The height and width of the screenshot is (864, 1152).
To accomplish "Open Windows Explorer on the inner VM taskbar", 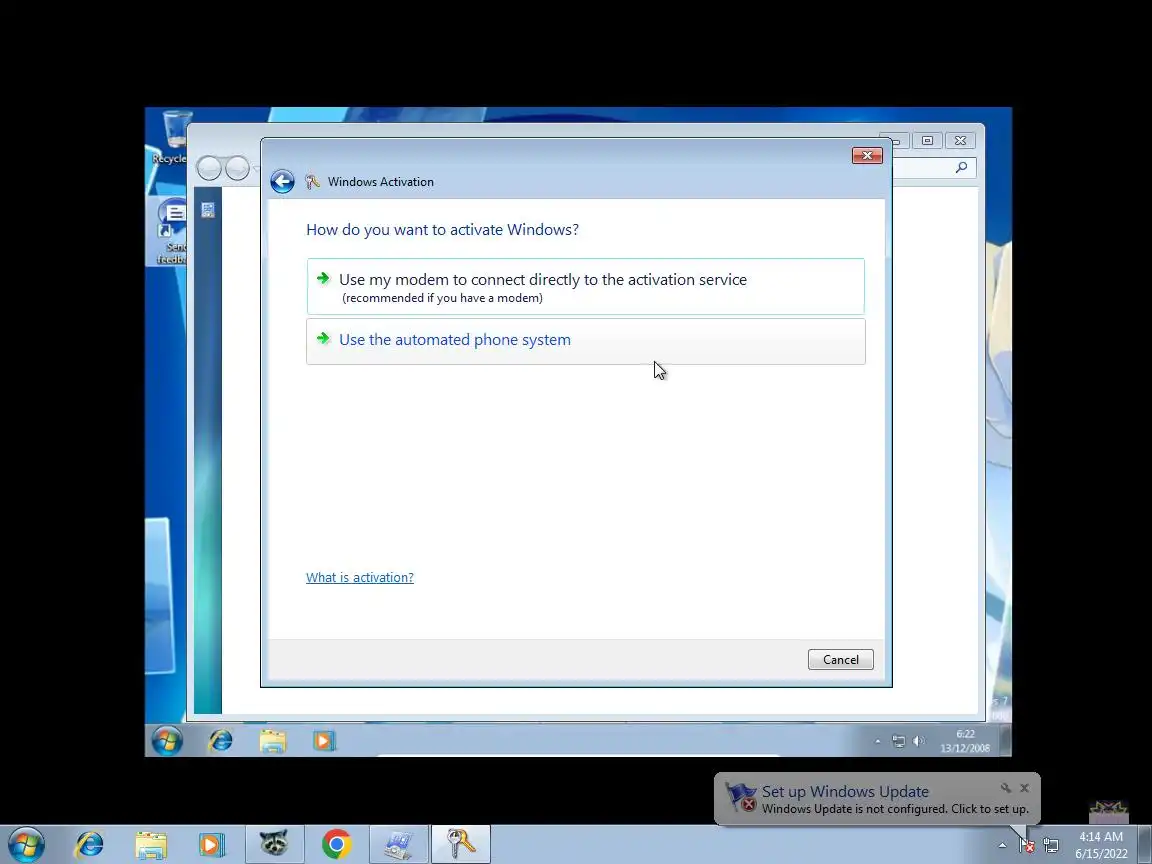I will tap(273, 741).
